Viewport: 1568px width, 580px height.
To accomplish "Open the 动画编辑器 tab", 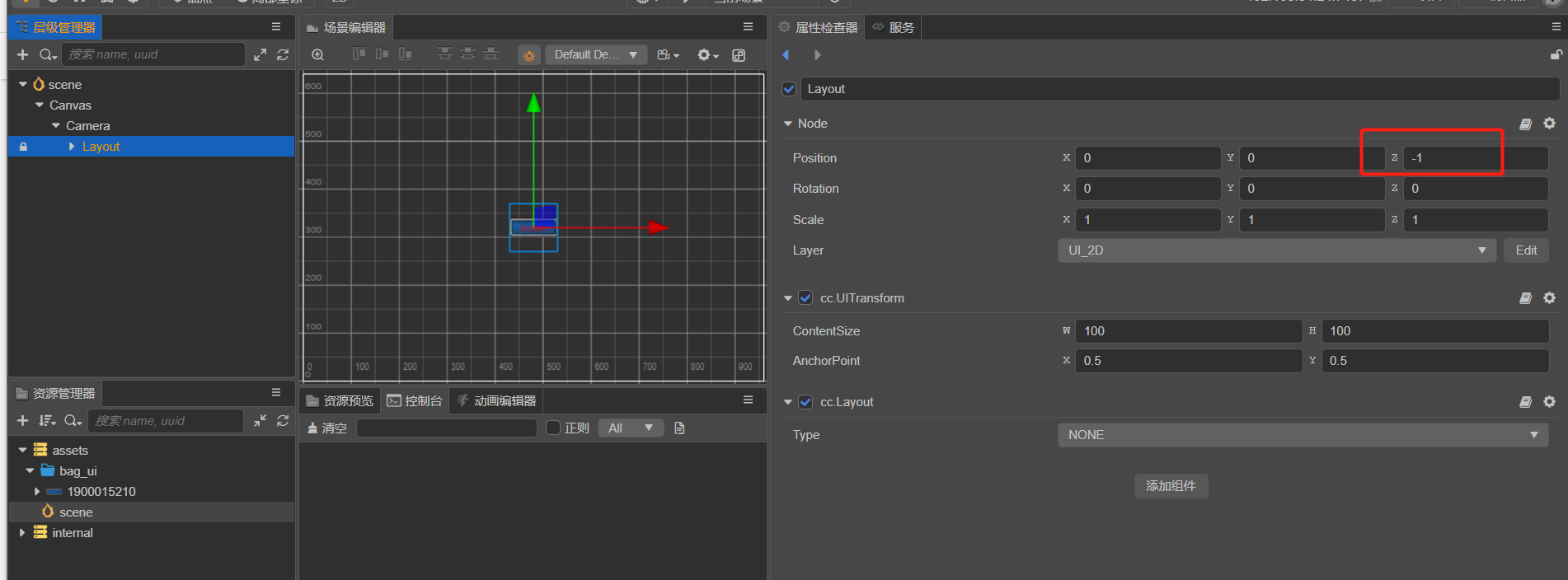I will click(x=496, y=400).
